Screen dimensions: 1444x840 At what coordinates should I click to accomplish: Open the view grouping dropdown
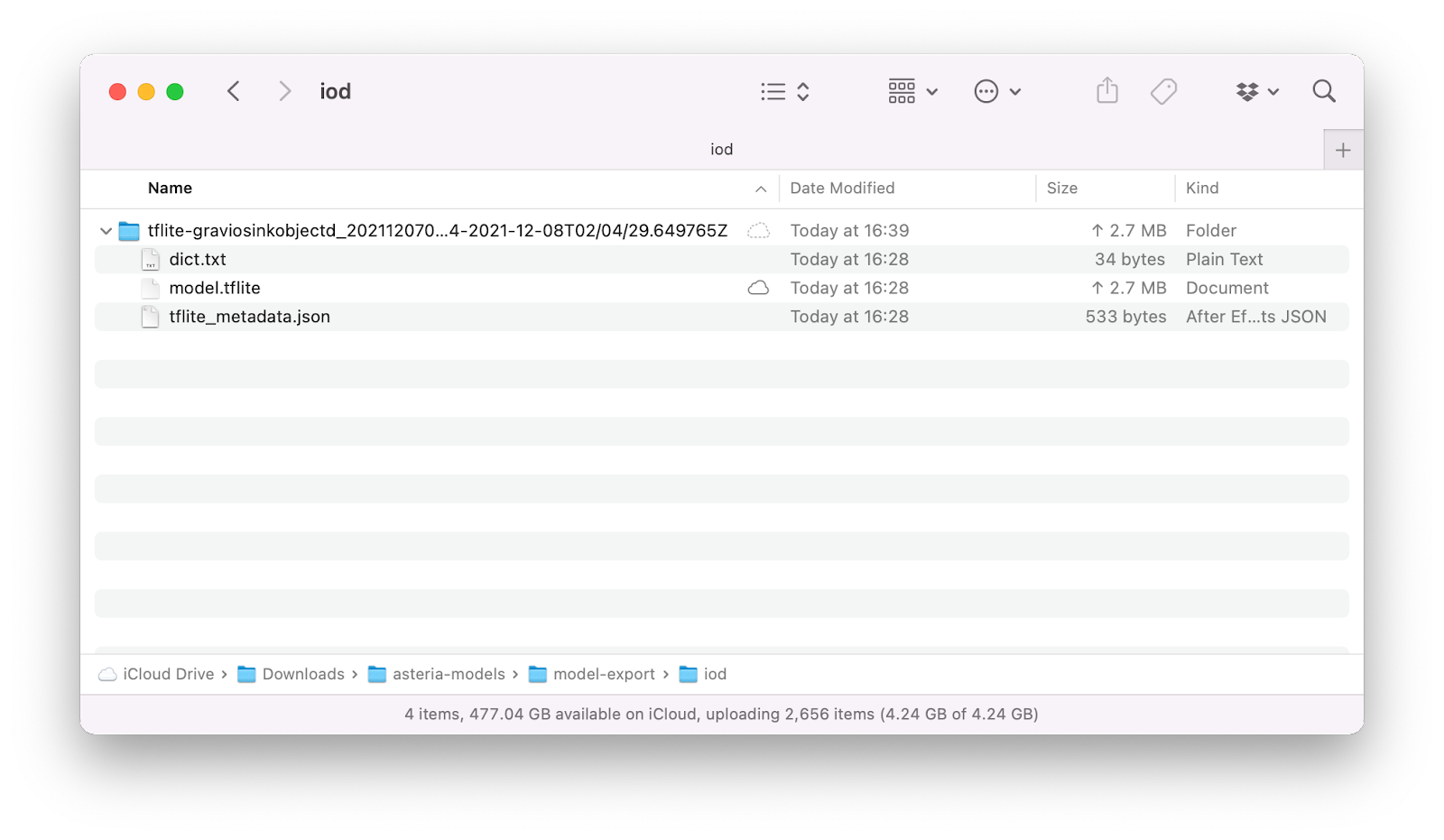coord(912,91)
